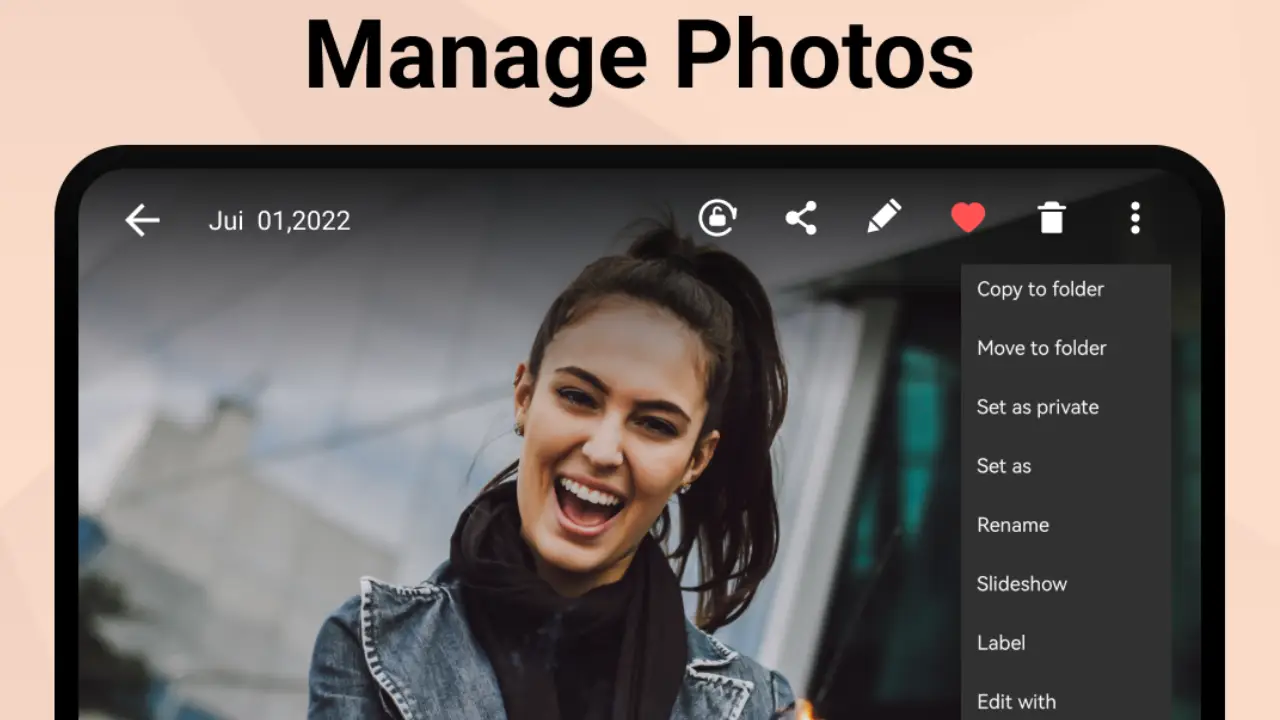Open the Label option

click(x=1001, y=643)
